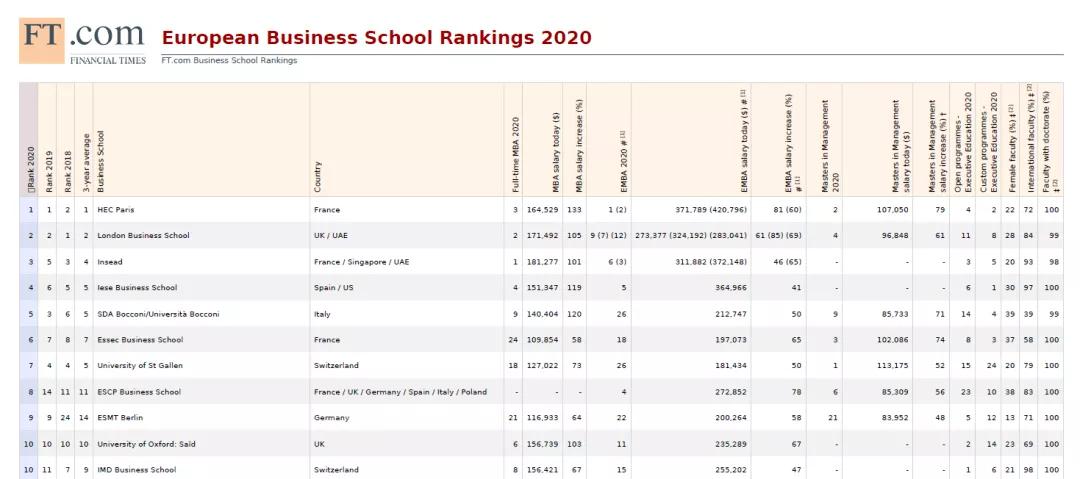Select the Insead school row link
The image size is (1080, 479).
[x=111, y=262]
